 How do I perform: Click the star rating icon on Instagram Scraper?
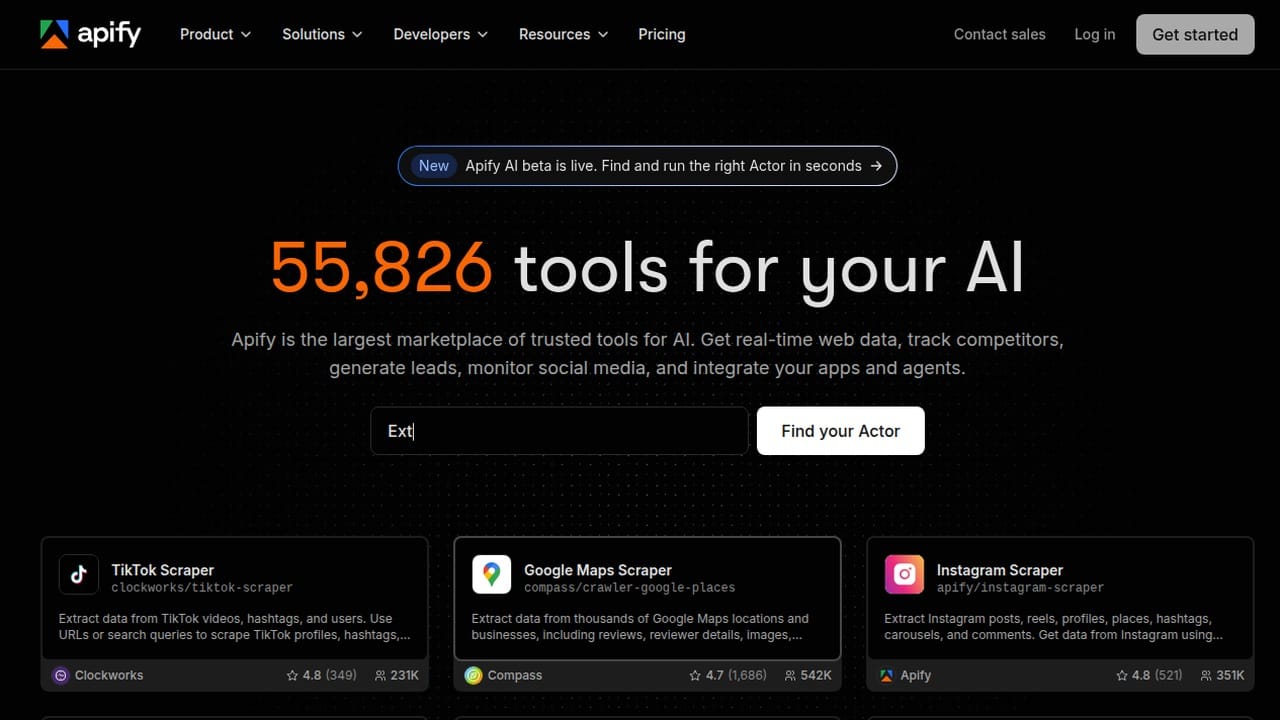[1121, 675]
